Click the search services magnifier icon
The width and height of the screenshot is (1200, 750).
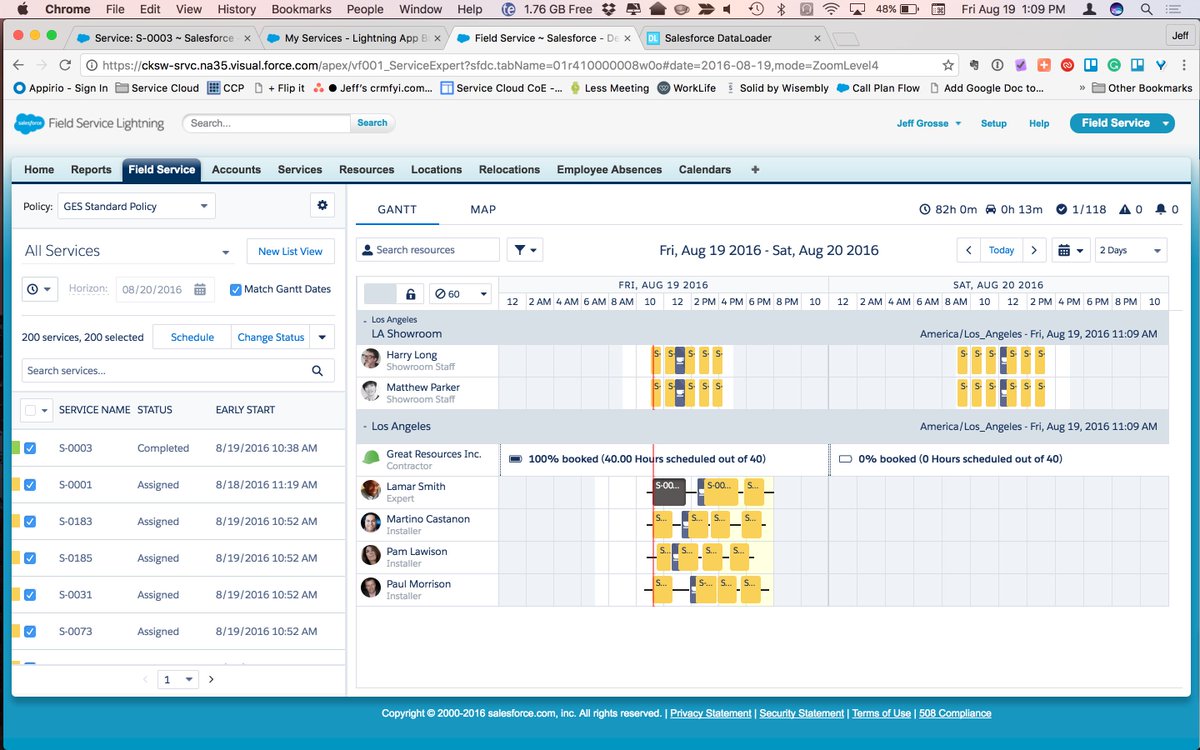click(317, 371)
